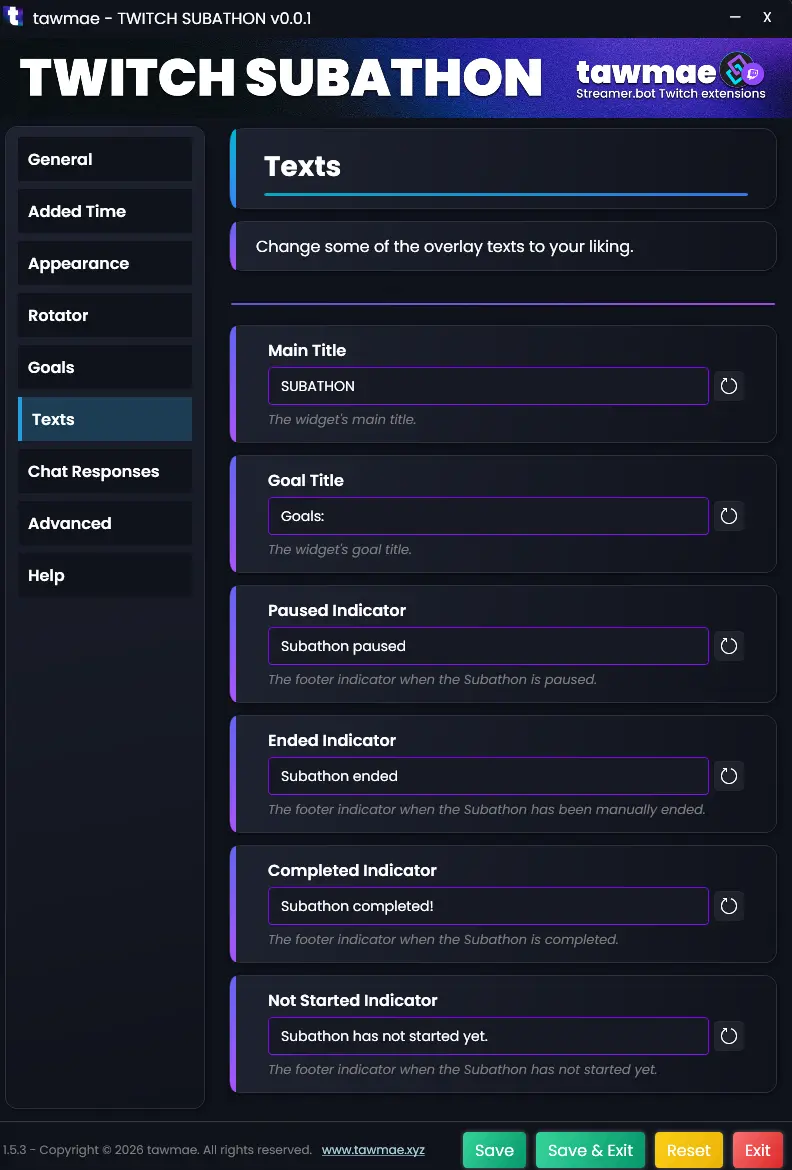
Task: Open the General settings tab
Action: click(105, 160)
